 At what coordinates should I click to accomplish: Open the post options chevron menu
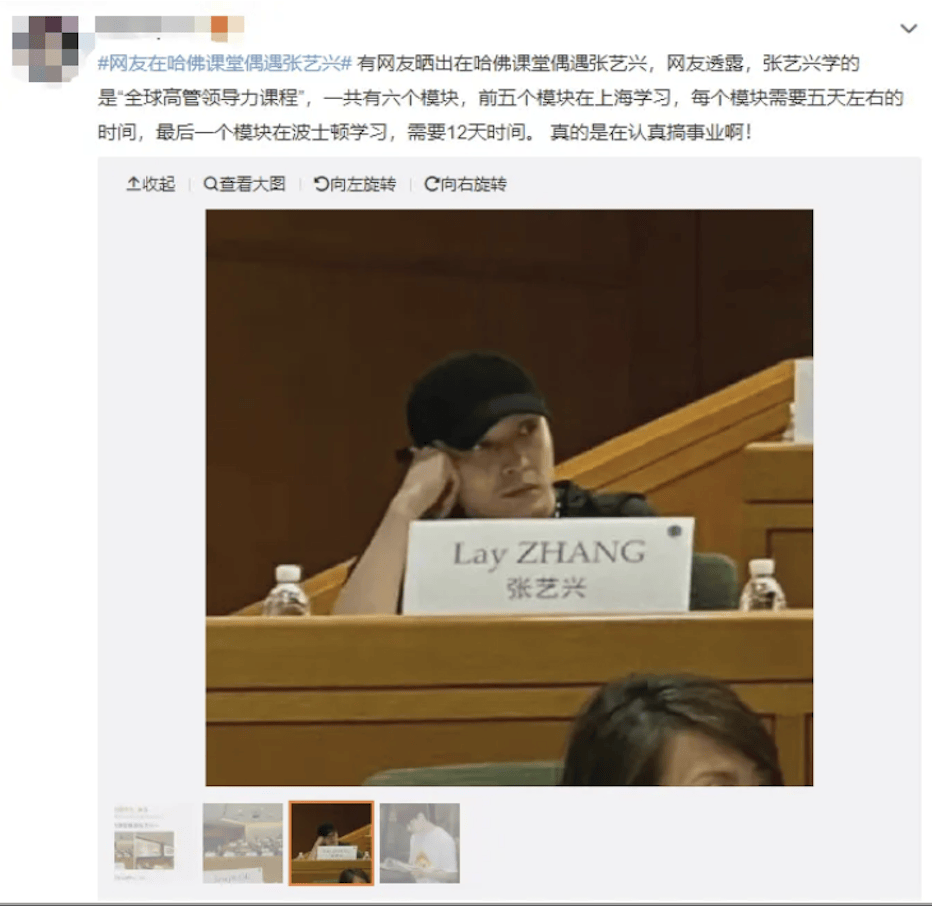(x=908, y=29)
